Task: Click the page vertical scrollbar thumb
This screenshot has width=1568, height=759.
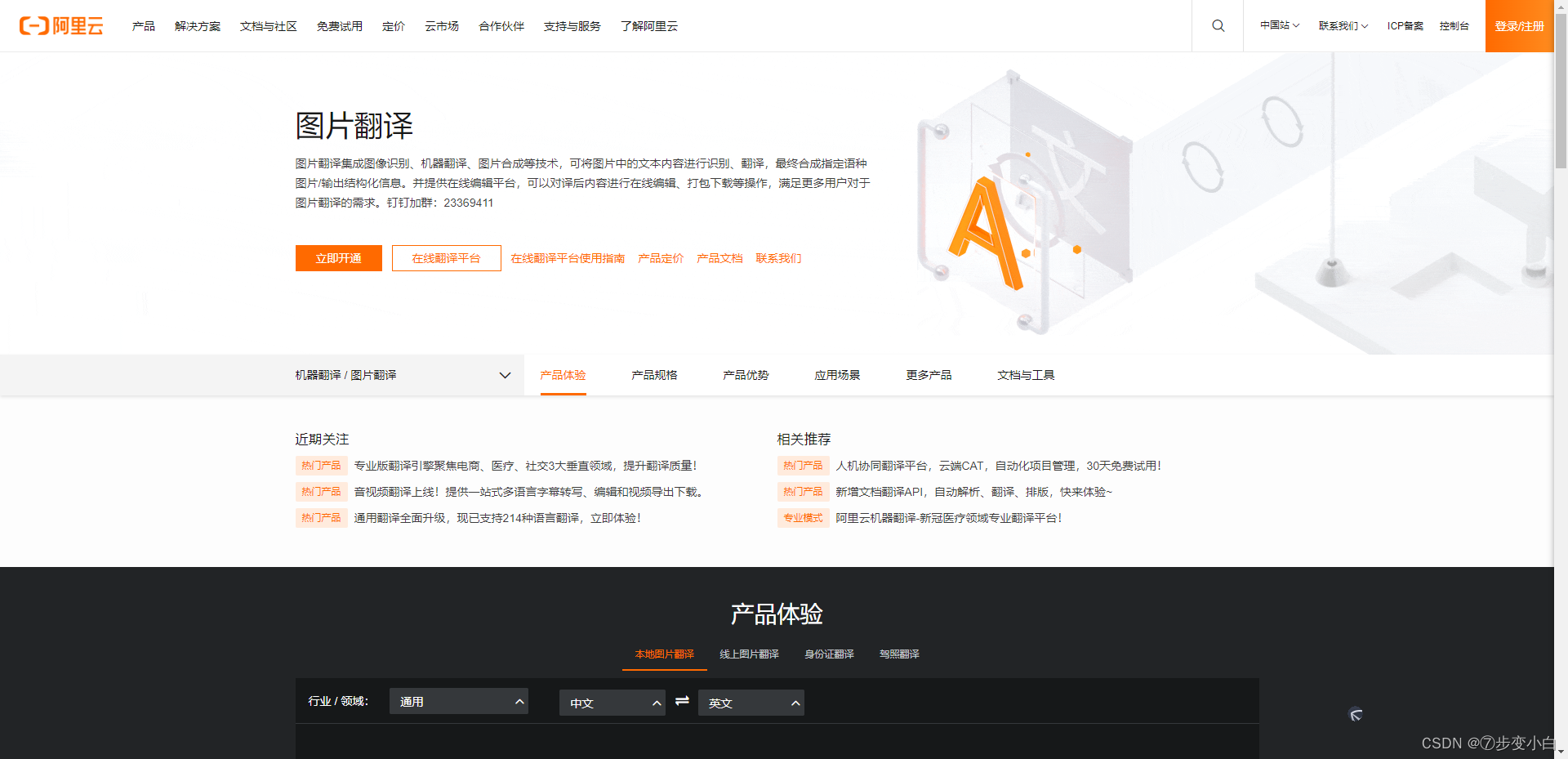Action: (1561, 90)
